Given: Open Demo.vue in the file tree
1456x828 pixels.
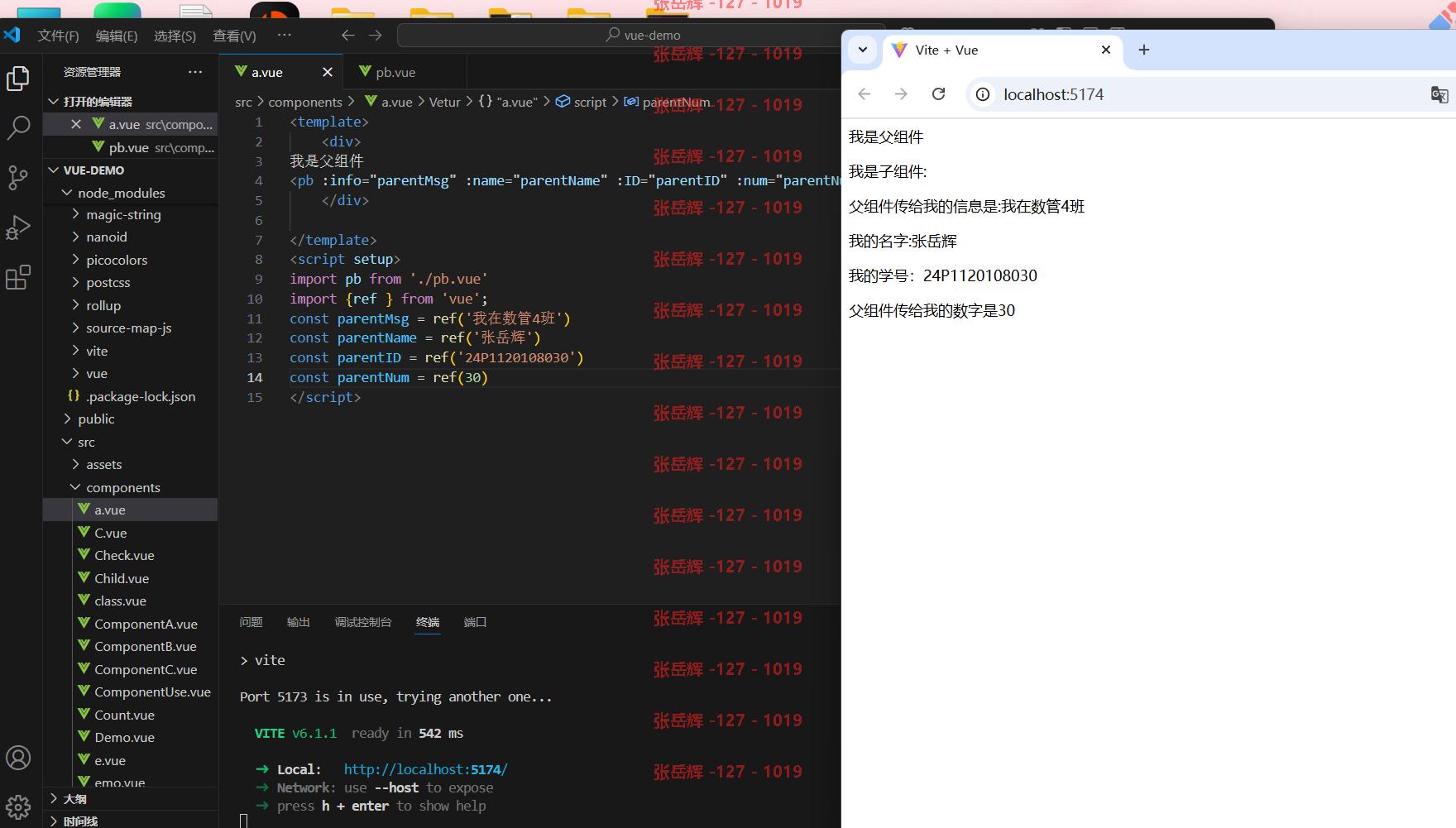Looking at the screenshot, I should click(124, 737).
